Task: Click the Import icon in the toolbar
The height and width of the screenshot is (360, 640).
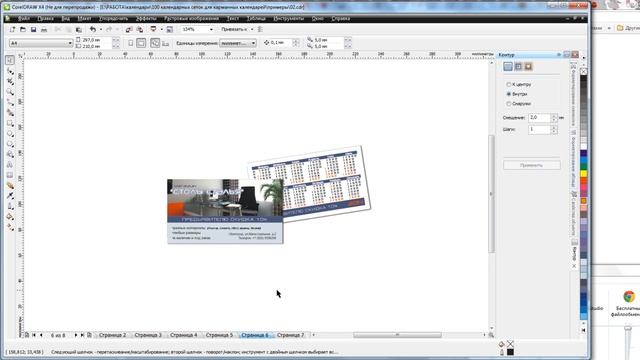Action: click(x=129, y=29)
